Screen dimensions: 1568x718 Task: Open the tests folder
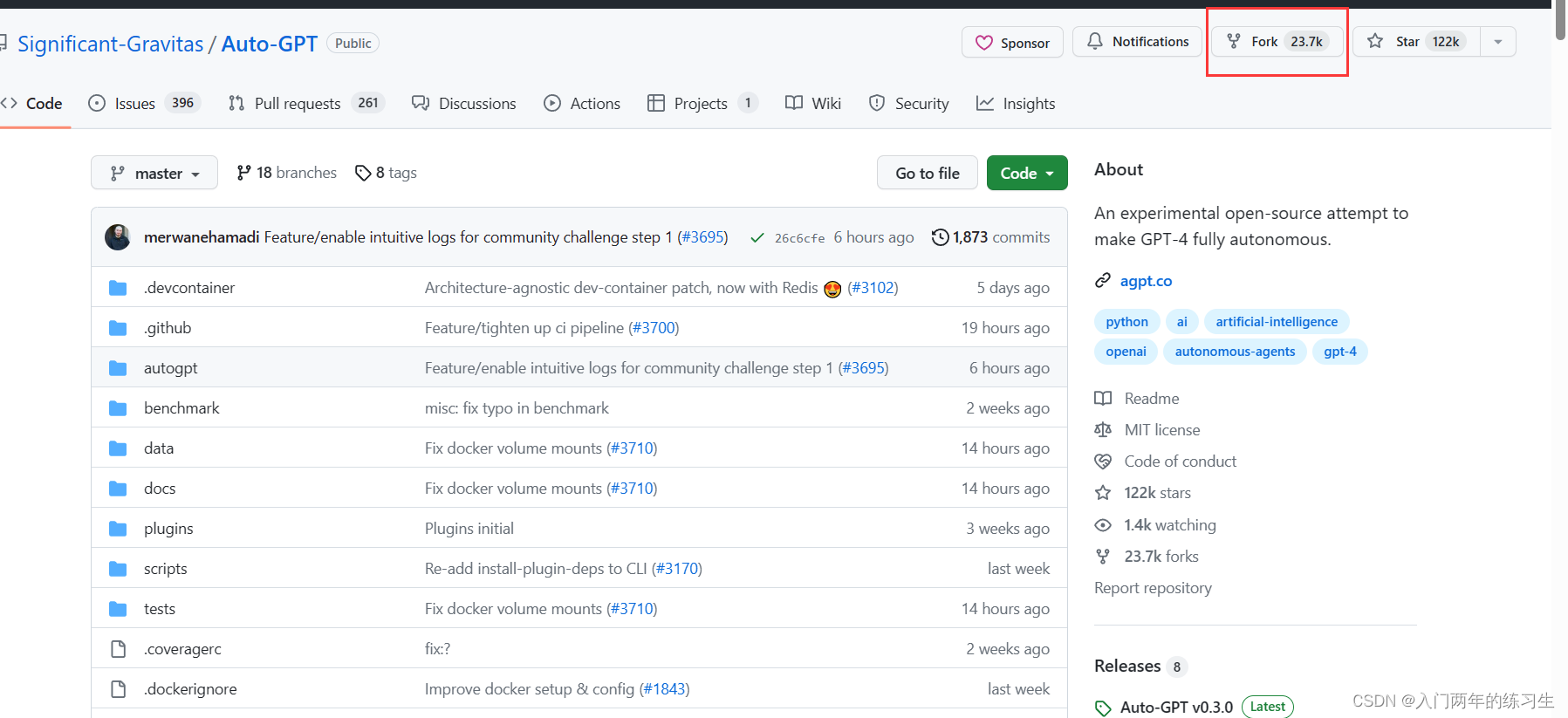pyautogui.click(x=160, y=609)
